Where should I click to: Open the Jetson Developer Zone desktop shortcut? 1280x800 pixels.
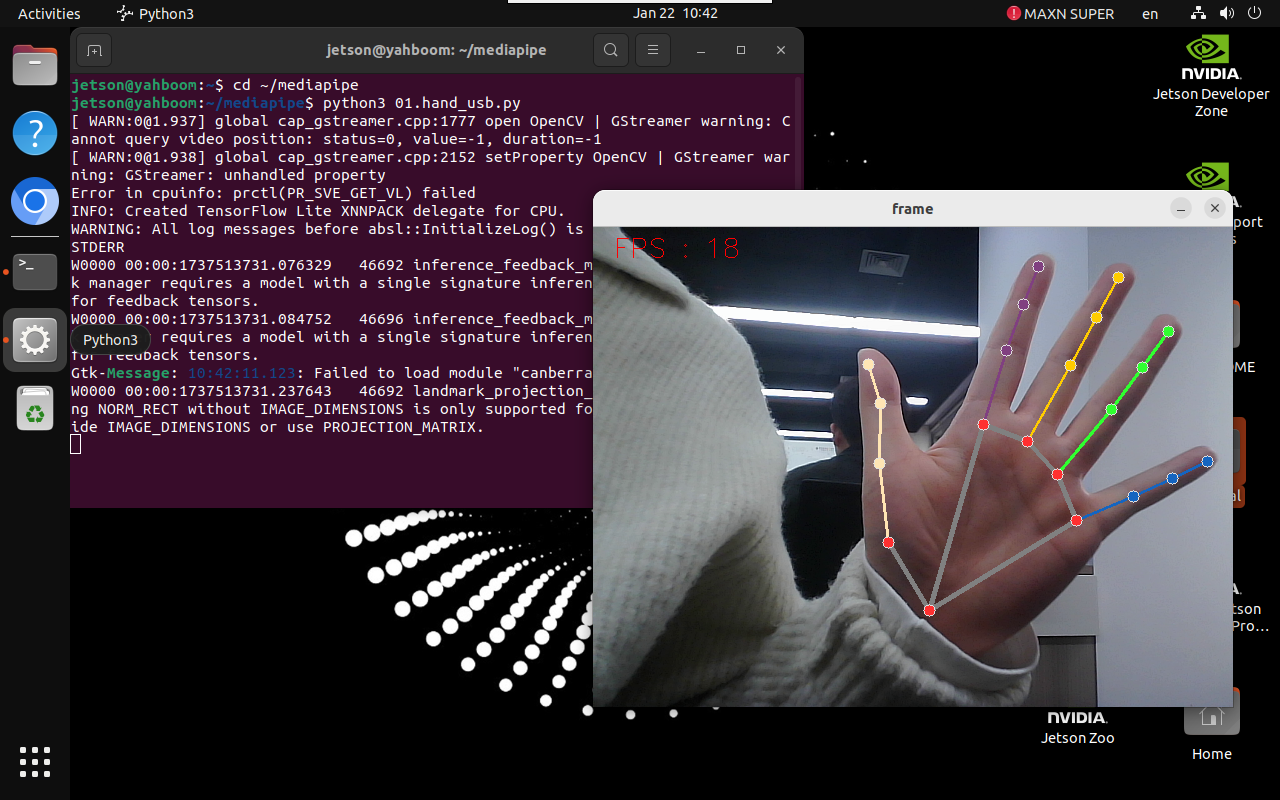click(1211, 77)
